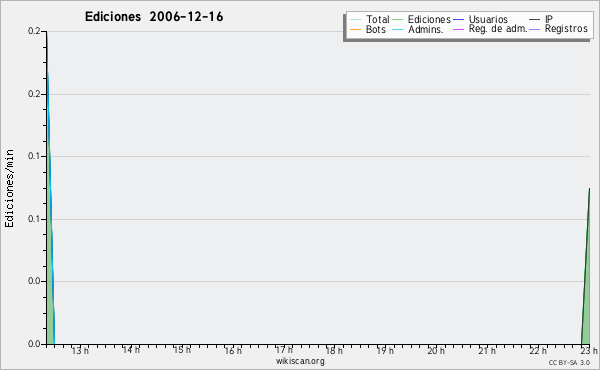Click the wikiscan.org label below the chart
Screen dimensions: 600x370
click(x=300, y=361)
